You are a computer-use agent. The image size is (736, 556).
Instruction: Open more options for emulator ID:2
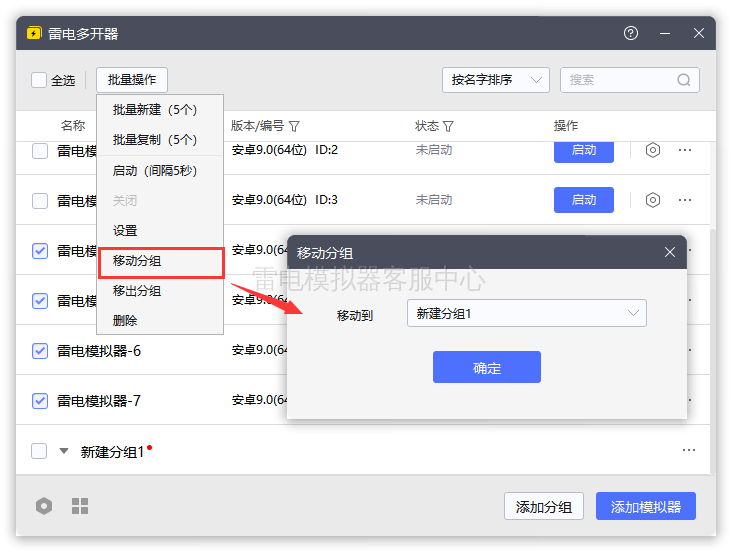(x=685, y=150)
